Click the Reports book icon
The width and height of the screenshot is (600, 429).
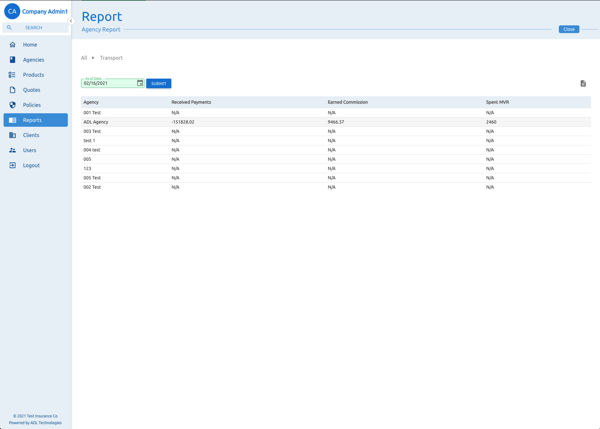click(12, 120)
